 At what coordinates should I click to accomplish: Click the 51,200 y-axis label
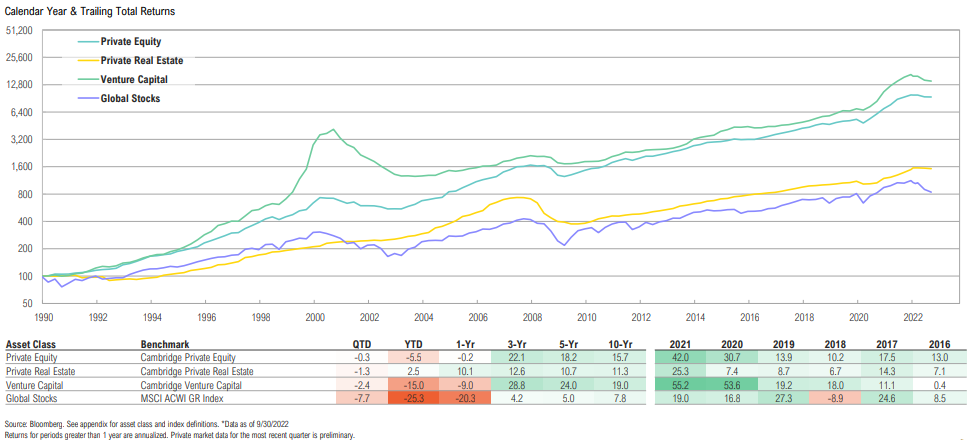[x=21, y=32]
